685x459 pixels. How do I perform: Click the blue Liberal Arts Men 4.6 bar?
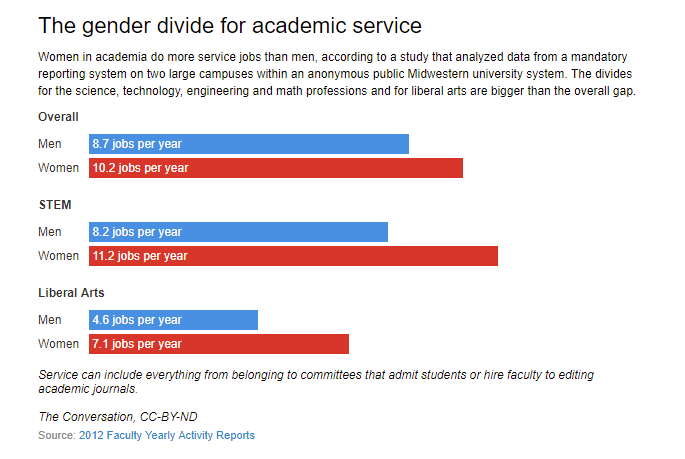coord(173,320)
